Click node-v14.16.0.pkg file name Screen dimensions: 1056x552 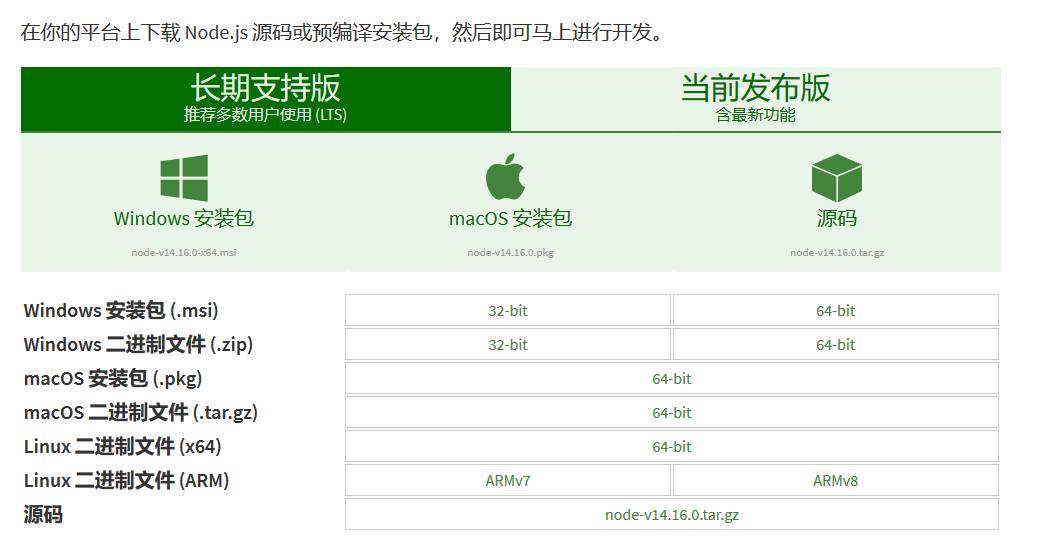click(510, 252)
